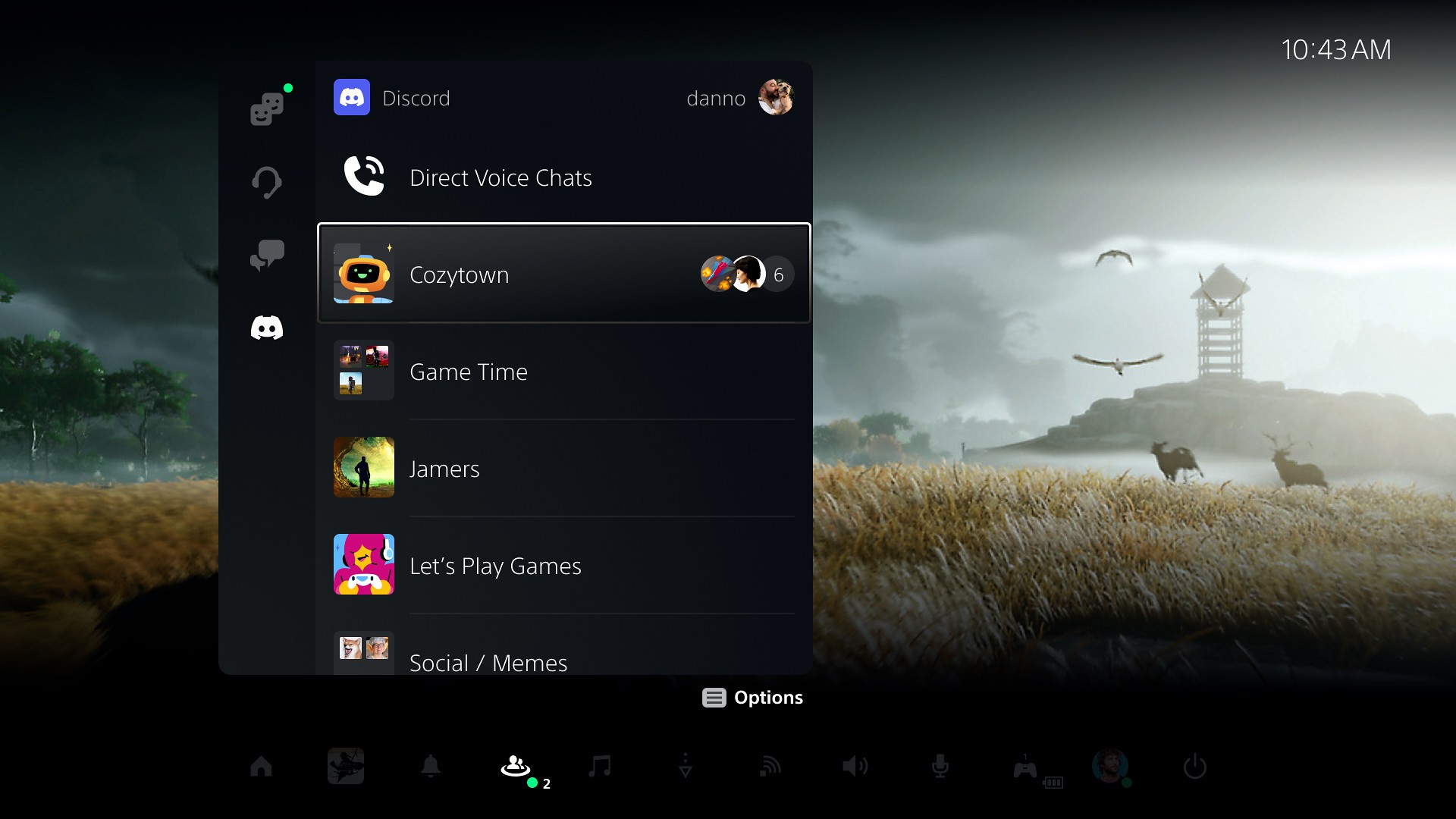Open Options menu at bottom
This screenshot has height=819, width=1456.
click(752, 697)
